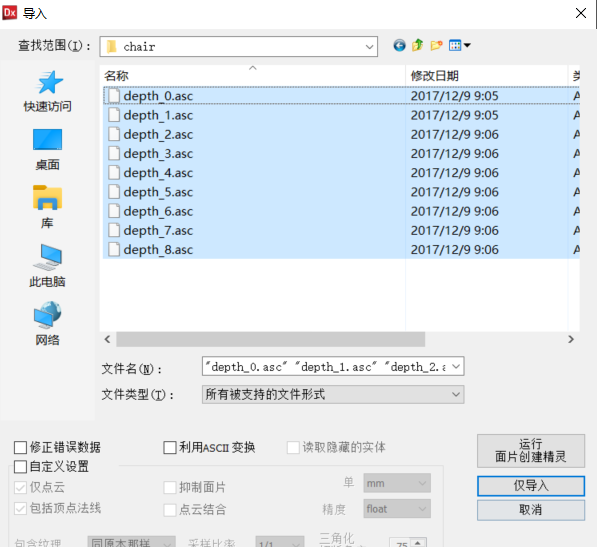Open Quick Access (快速访问) location
The image size is (597, 547).
coord(48,91)
